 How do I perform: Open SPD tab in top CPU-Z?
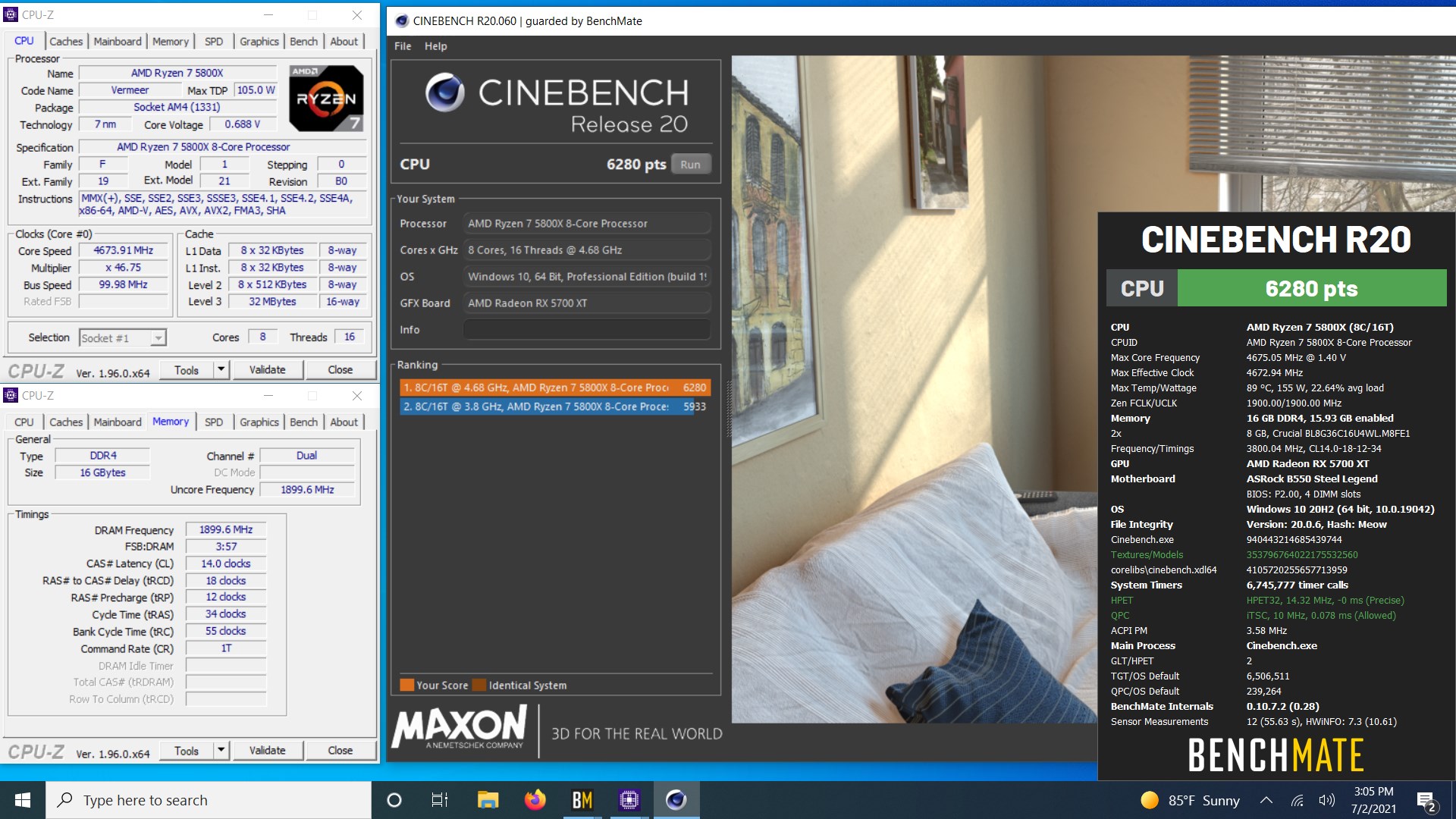coord(214,41)
